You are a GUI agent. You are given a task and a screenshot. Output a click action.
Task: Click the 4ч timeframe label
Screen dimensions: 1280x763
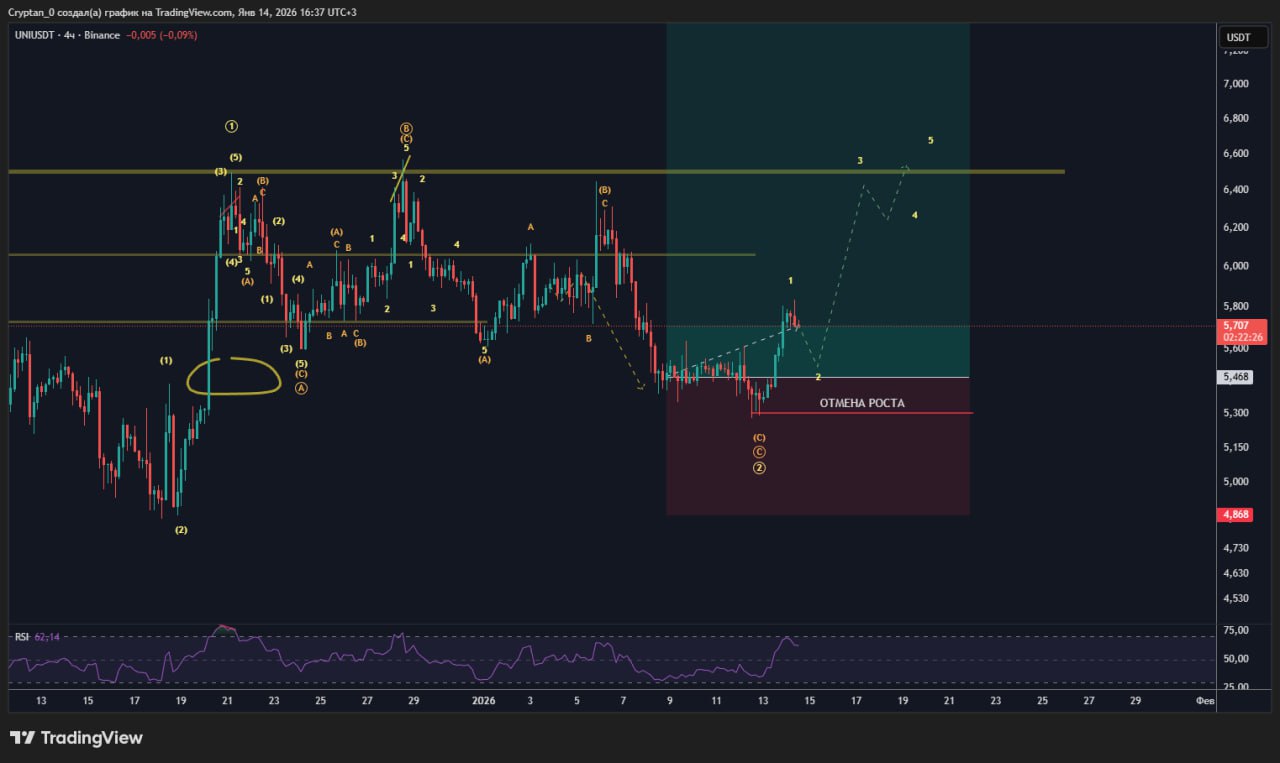70,35
